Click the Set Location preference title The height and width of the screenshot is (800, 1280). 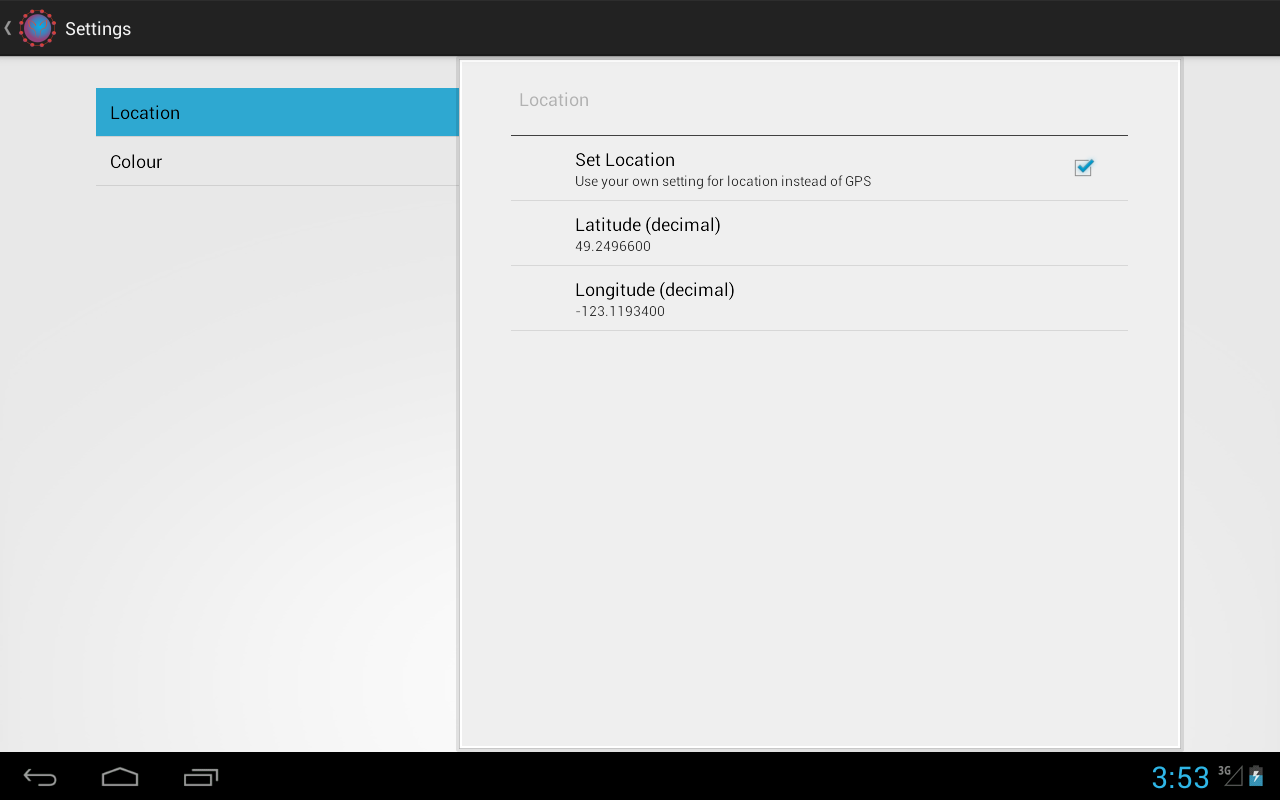[625, 160]
